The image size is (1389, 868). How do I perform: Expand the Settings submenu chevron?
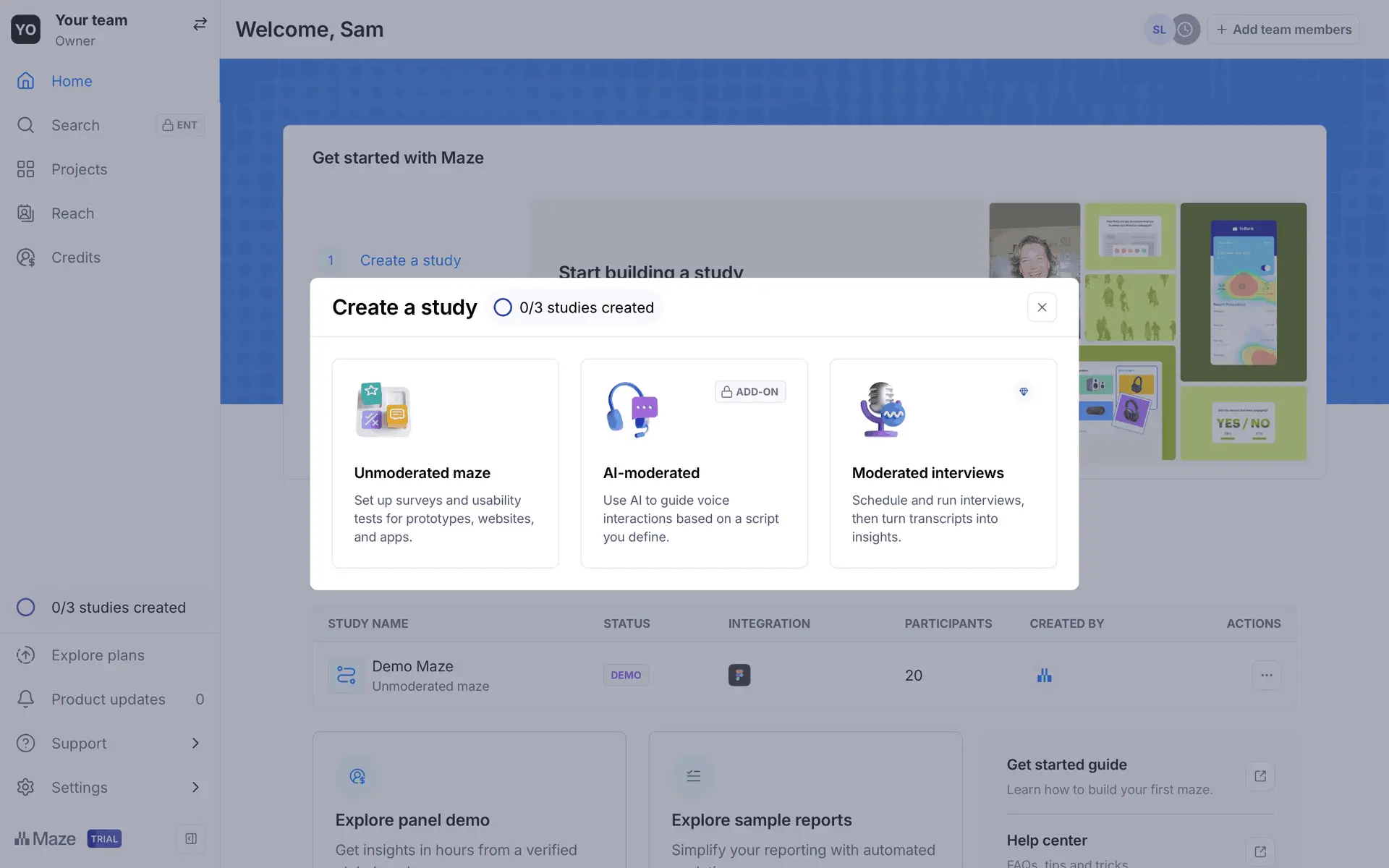[195, 787]
